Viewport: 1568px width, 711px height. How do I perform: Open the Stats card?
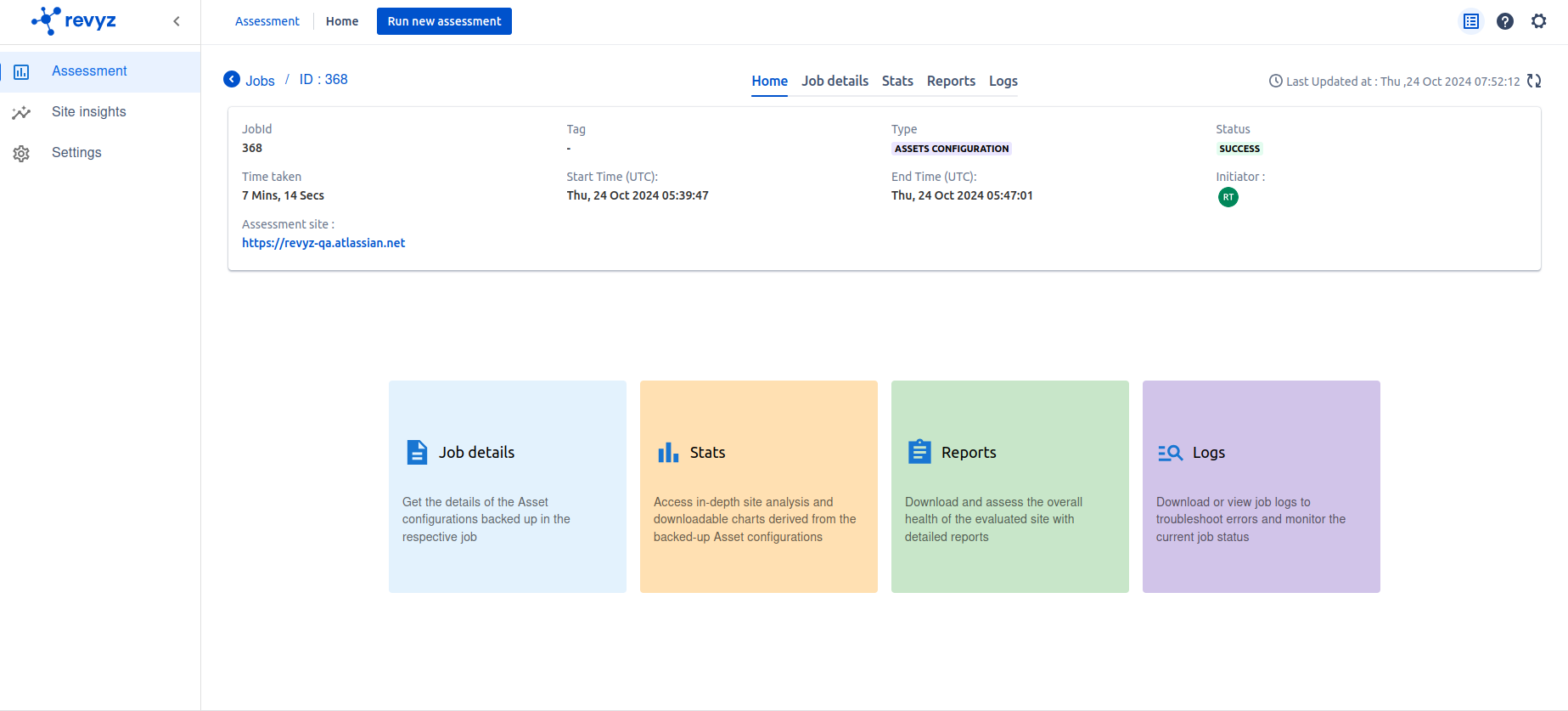point(759,487)
